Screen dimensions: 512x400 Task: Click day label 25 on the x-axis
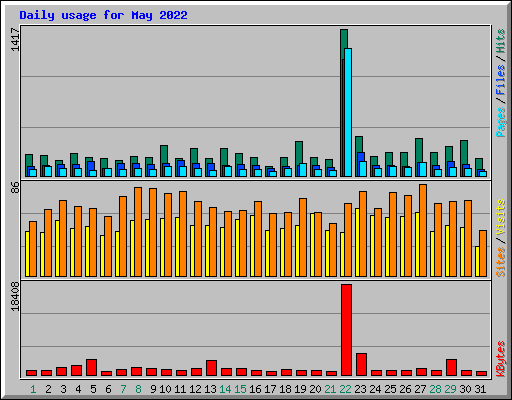390,389
